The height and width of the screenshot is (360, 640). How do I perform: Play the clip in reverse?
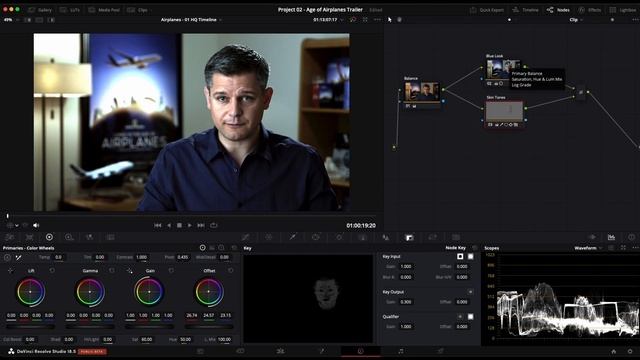(169, 225)
